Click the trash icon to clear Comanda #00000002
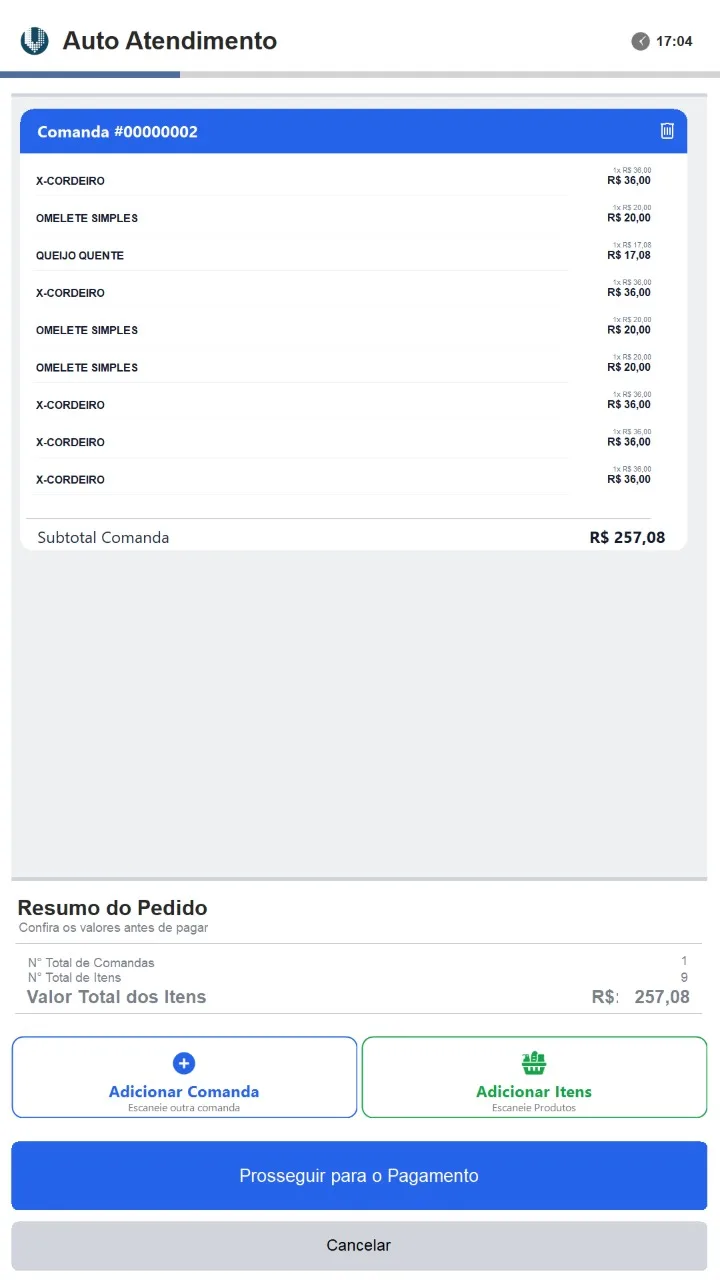 point(667,130)
